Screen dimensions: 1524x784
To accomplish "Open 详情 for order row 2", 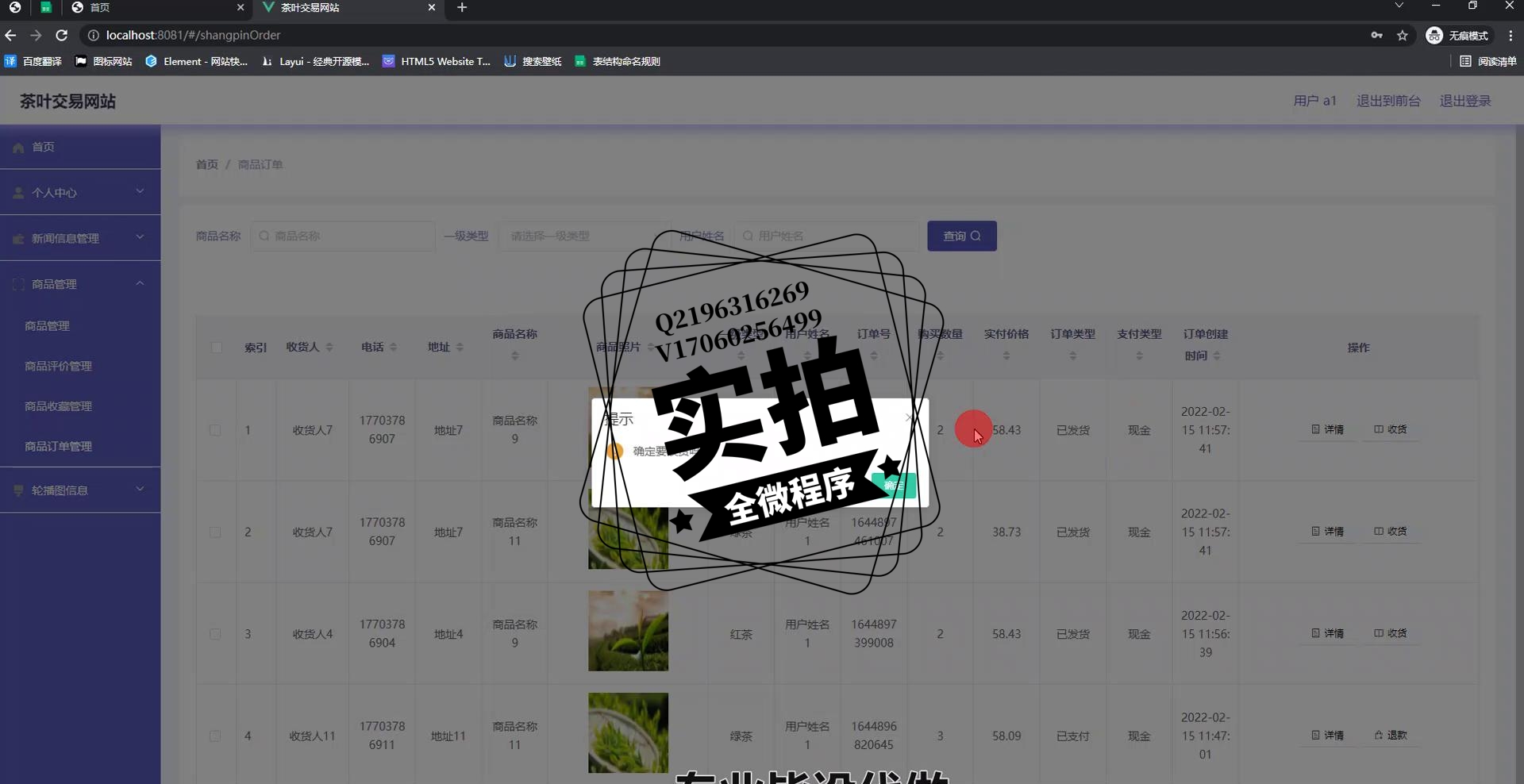I will click(1327, 532).
